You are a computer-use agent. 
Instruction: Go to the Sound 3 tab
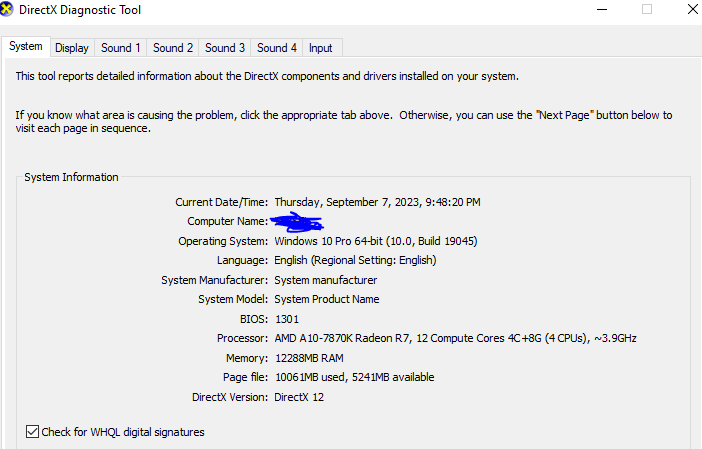pos(225,48)
